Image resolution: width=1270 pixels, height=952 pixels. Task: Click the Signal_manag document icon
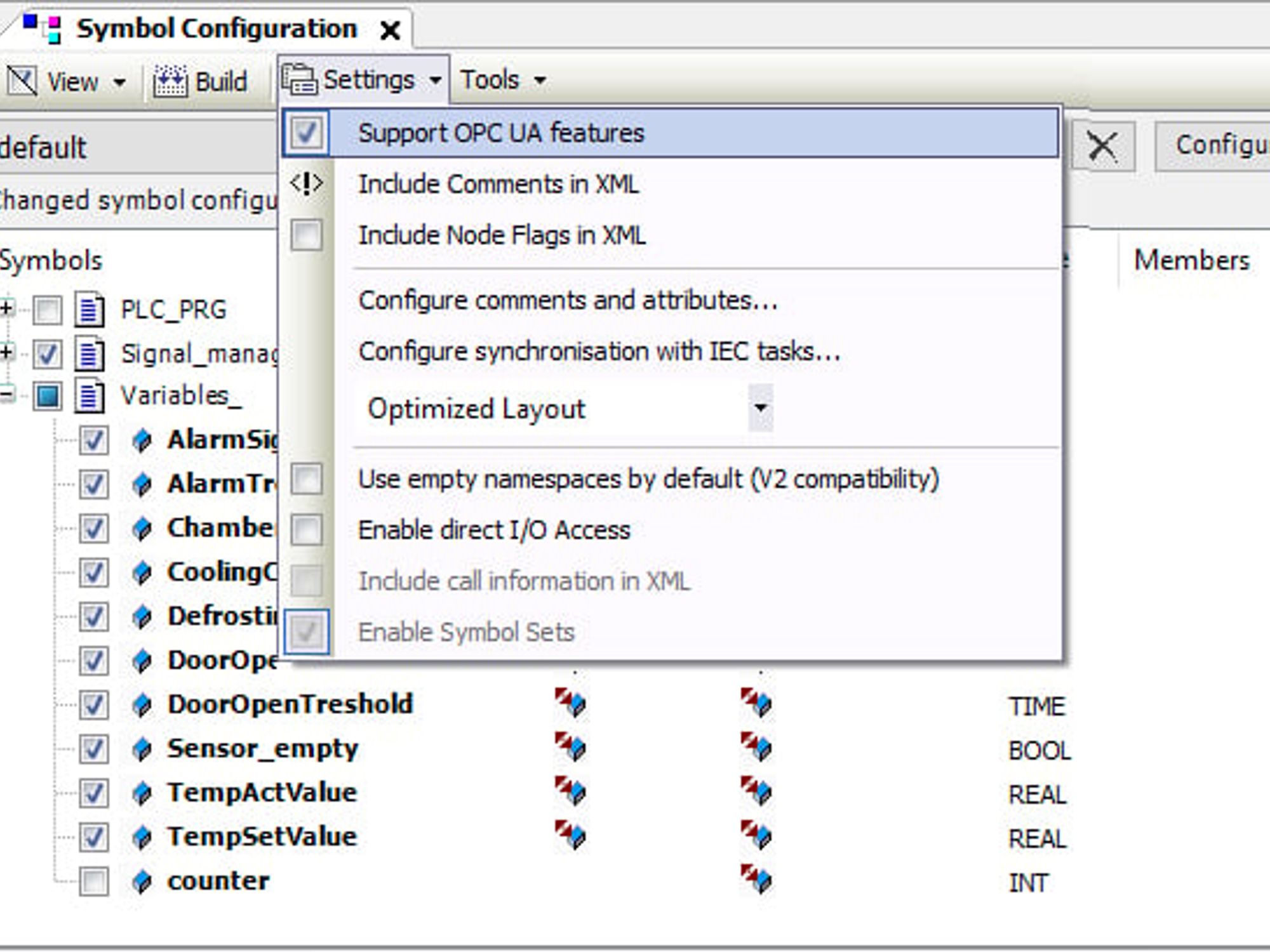pyautogui.click(x=89, y=354)
